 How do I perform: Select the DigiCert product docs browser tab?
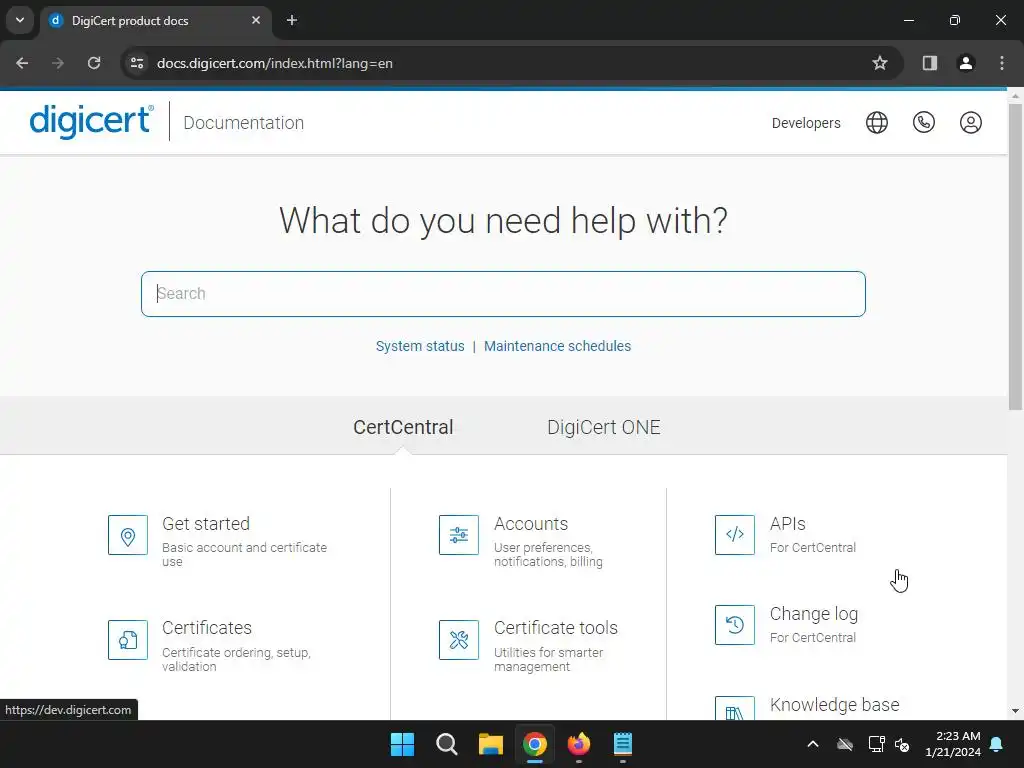[x=155, y=21]
